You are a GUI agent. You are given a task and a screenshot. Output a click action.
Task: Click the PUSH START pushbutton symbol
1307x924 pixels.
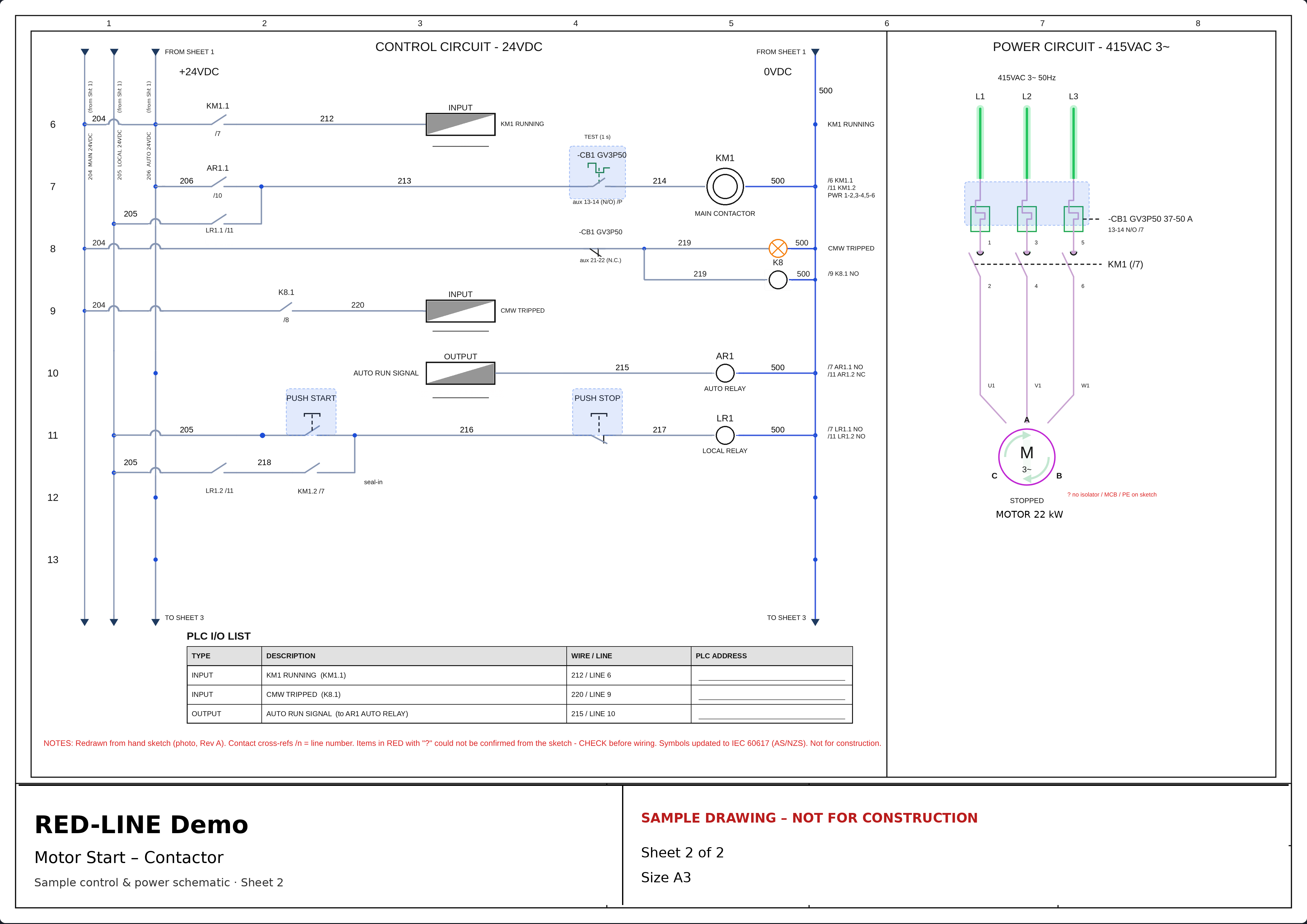(x=312, y=413)
